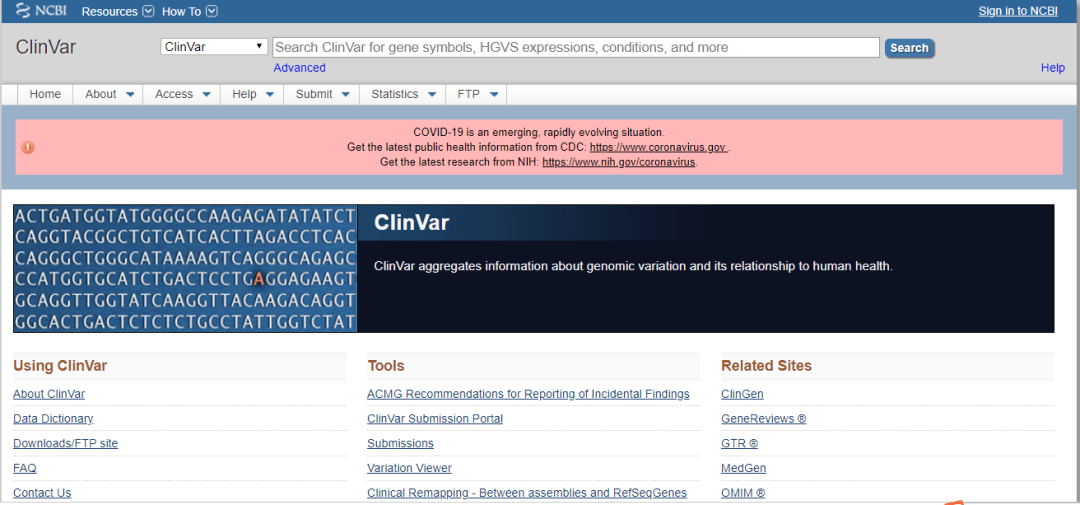
Task: Click the Tools section heading
Action: tap(386, 366)
